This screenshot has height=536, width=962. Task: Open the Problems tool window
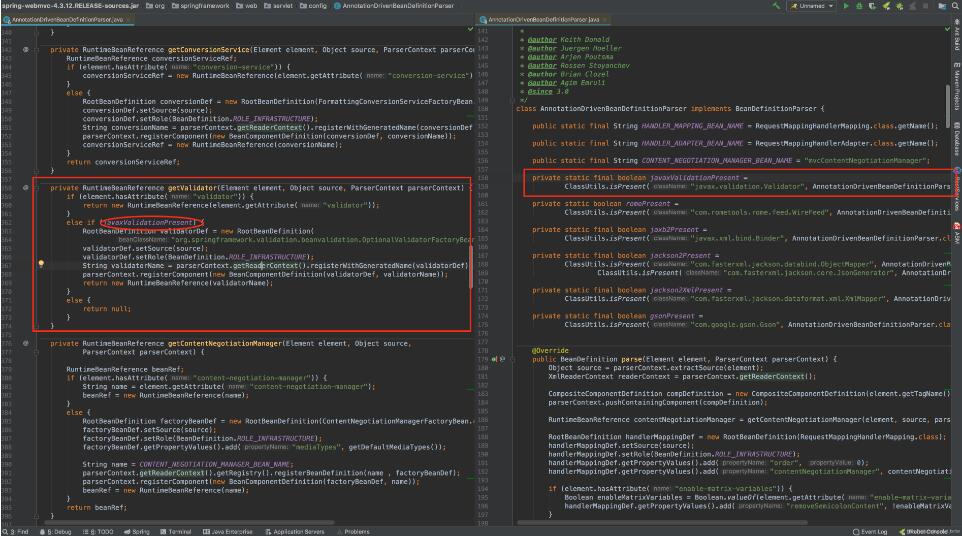(353, 532)
